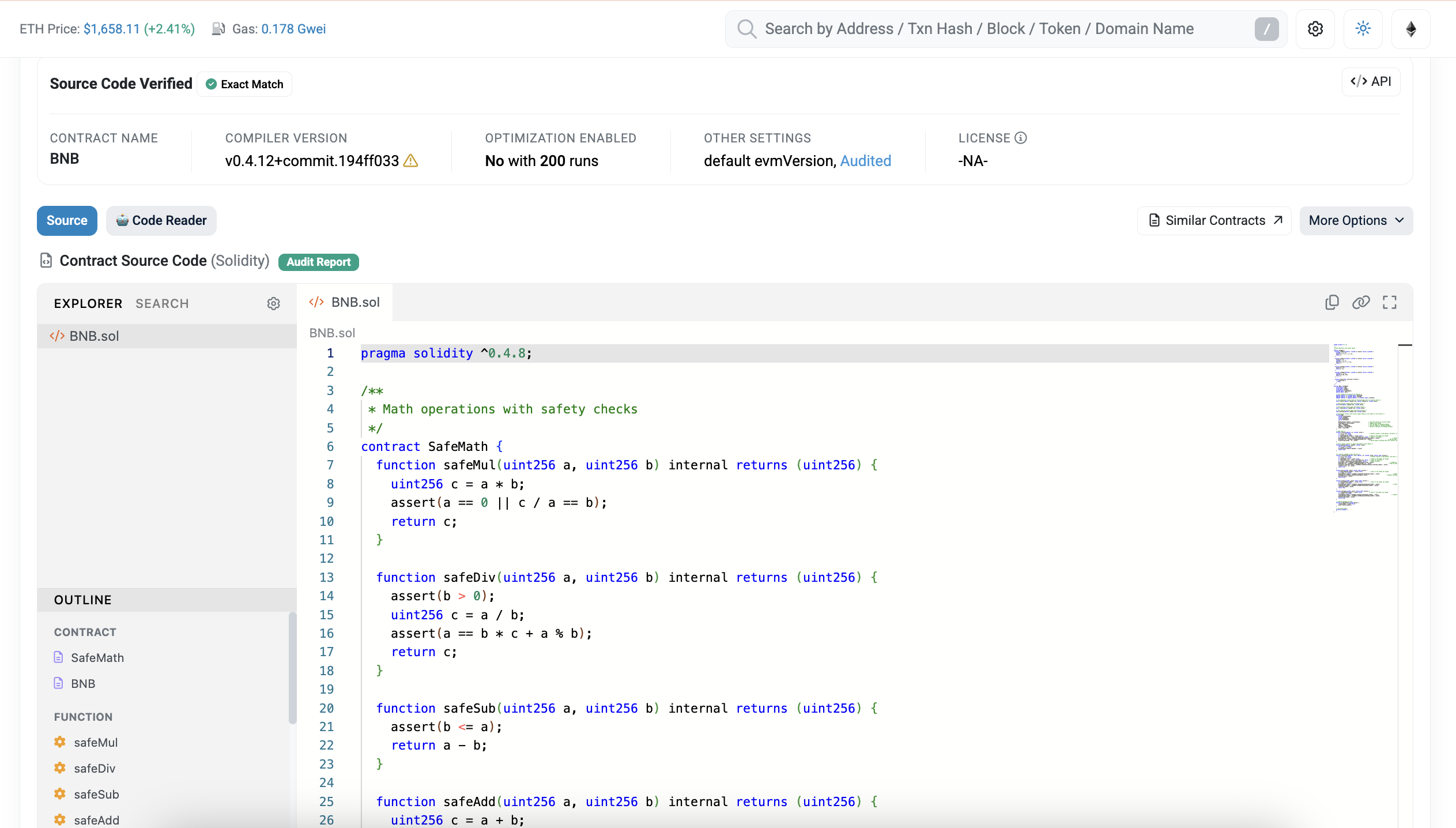Click the Similar Contracts document icon
The image size is (1456, 828).
[1154, 220]
